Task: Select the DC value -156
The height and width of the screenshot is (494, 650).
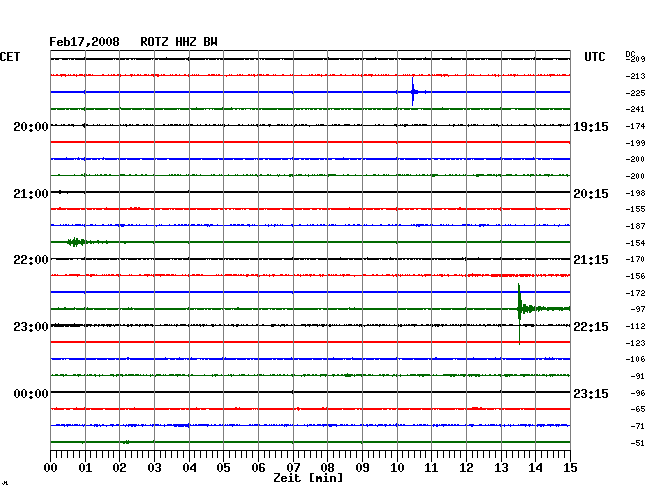Action: coord(635,276)
